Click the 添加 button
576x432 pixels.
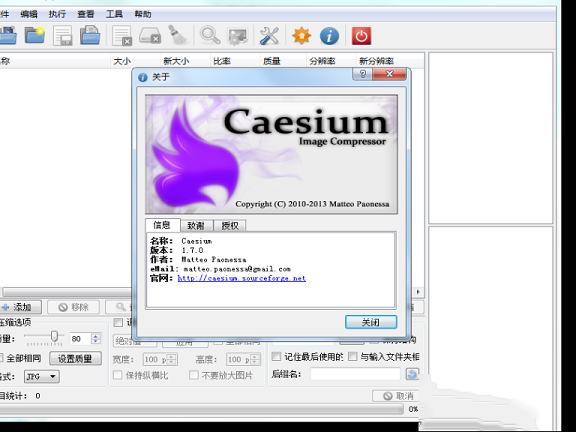click(21, 307)
